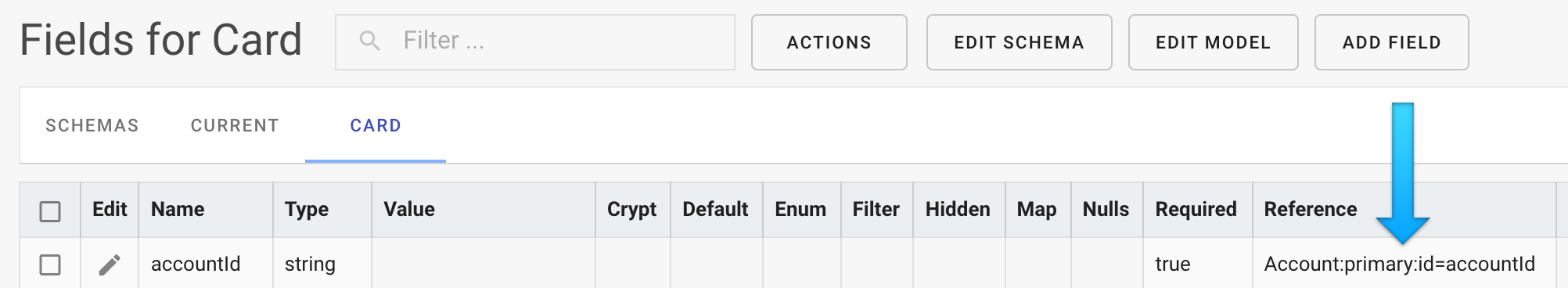Image resolution: width=1568 pixels, height=288 pixels.
Task: Click the Edit Model button
Action: [1214, 42]
